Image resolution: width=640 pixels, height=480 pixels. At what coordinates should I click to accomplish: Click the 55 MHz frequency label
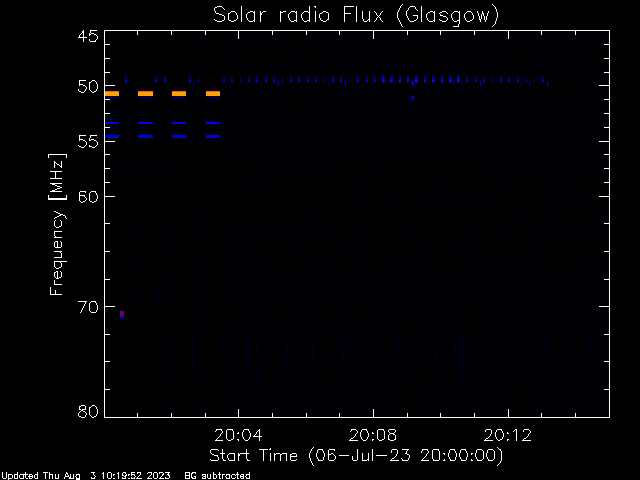[x=88, y=142]
